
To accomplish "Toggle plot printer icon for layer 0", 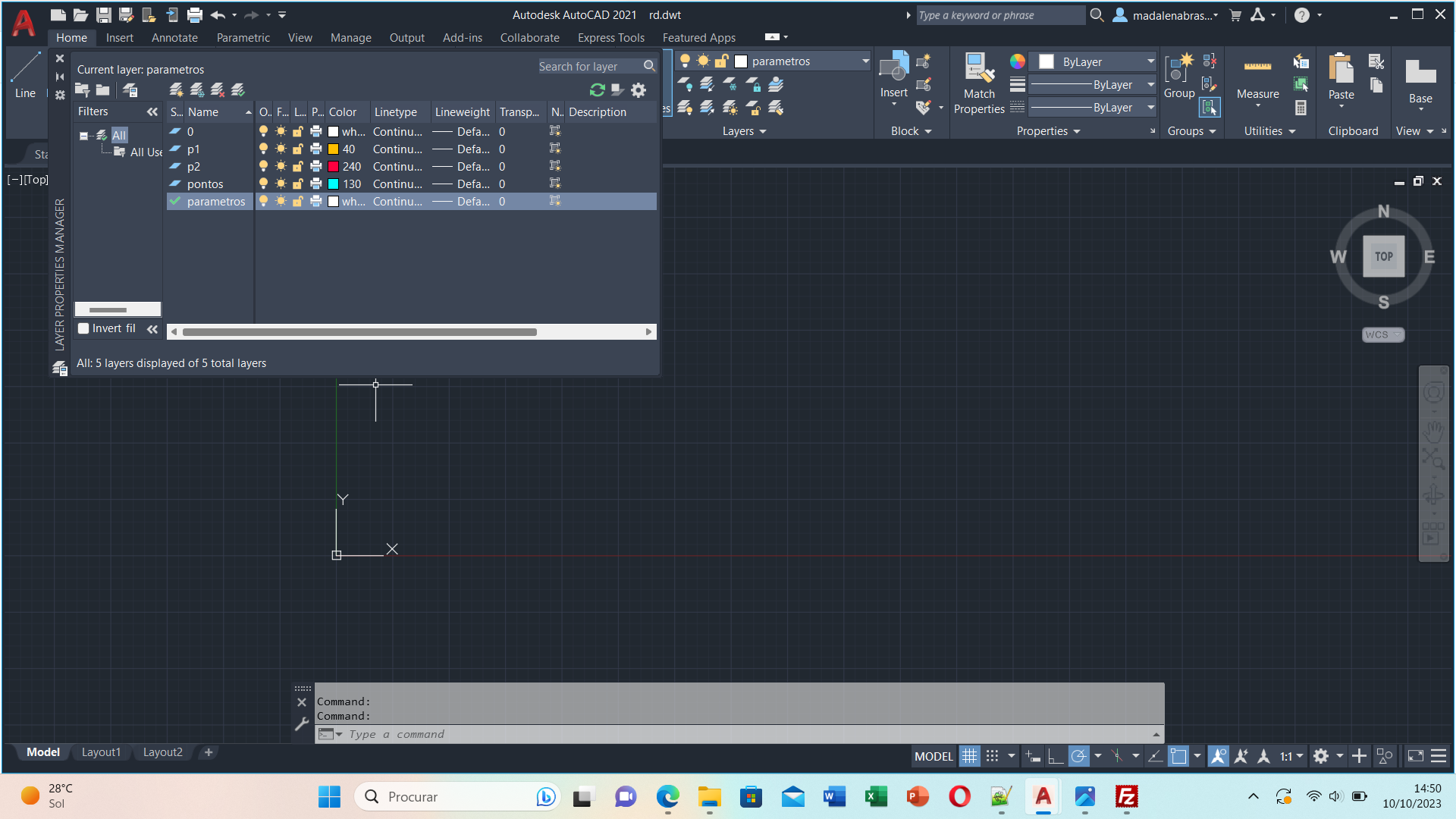I will (x=316, y=131).
